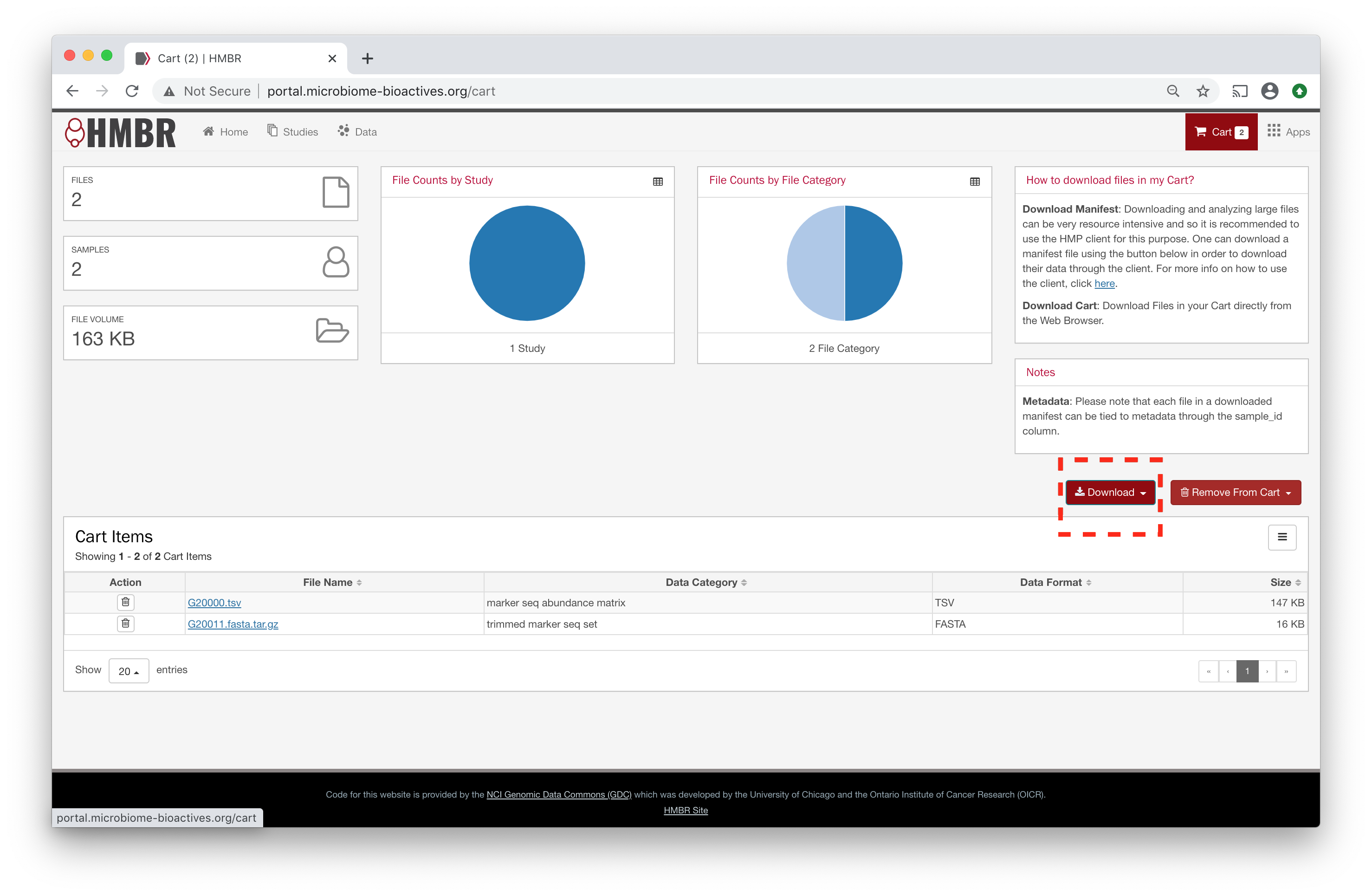Click the 'here' link for client info
Image resolution: width=1372 pixels, height=896 pixels.
click(1104, 283)
